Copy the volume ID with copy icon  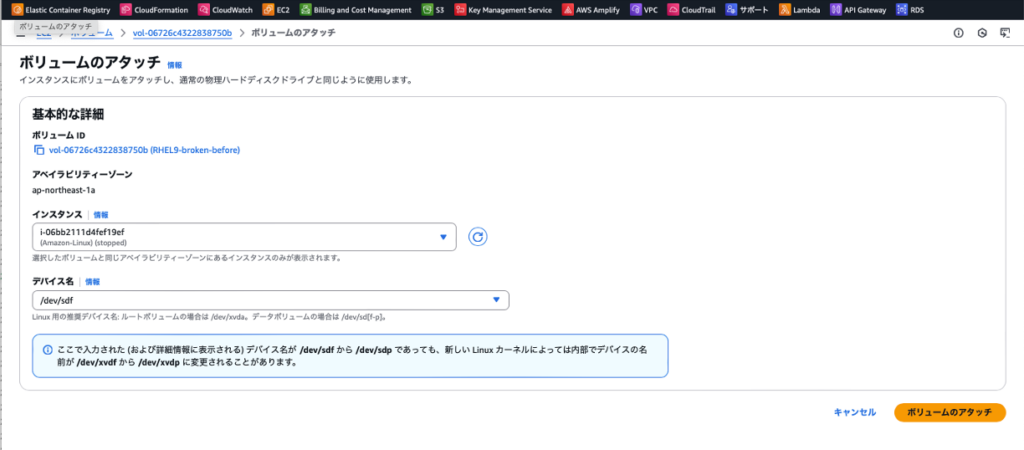point(39,150)
